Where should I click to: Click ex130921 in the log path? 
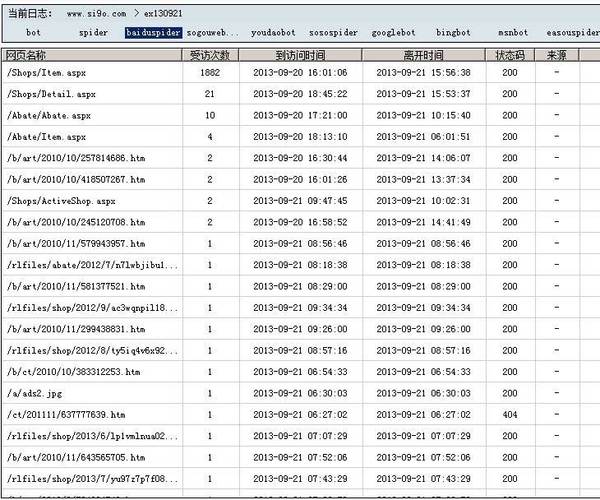(x=163, y=13)
